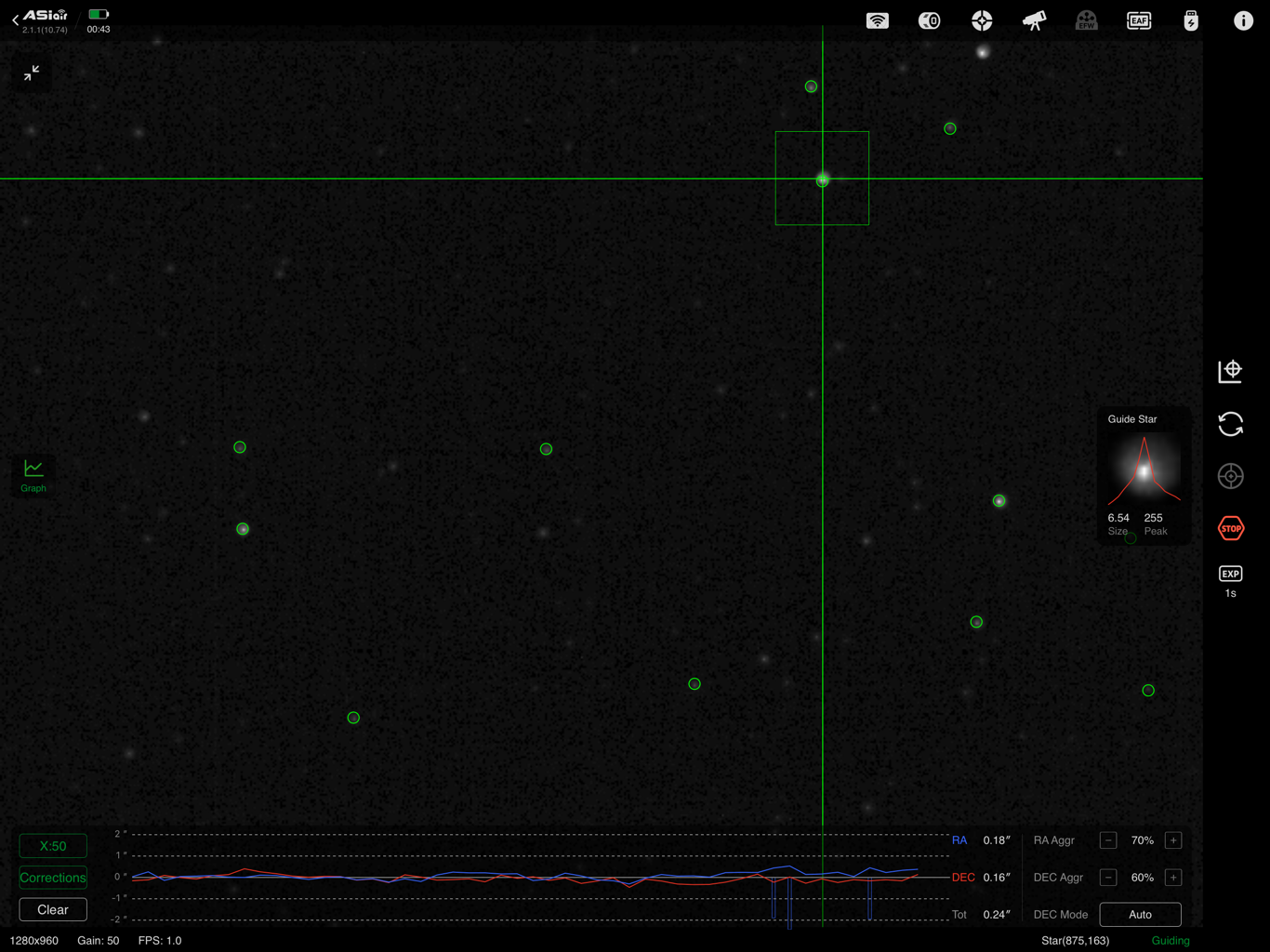The height and width of the screenshot is (952, 1270).
Task: Click the Guiding status text
Action: coord(1171,941)
